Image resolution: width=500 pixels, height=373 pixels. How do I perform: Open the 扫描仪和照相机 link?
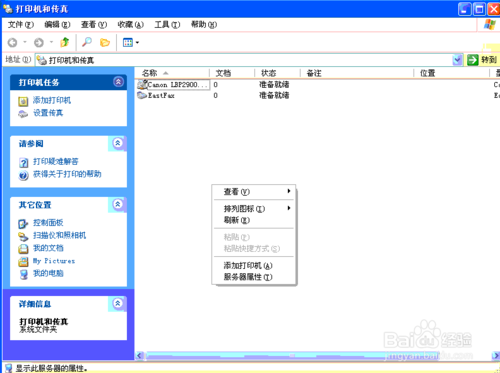(x=59, y=235)
